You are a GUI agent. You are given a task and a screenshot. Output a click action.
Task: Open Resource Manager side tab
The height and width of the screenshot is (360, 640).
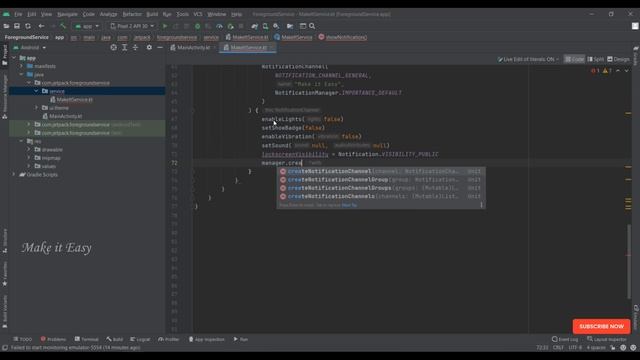4,96
